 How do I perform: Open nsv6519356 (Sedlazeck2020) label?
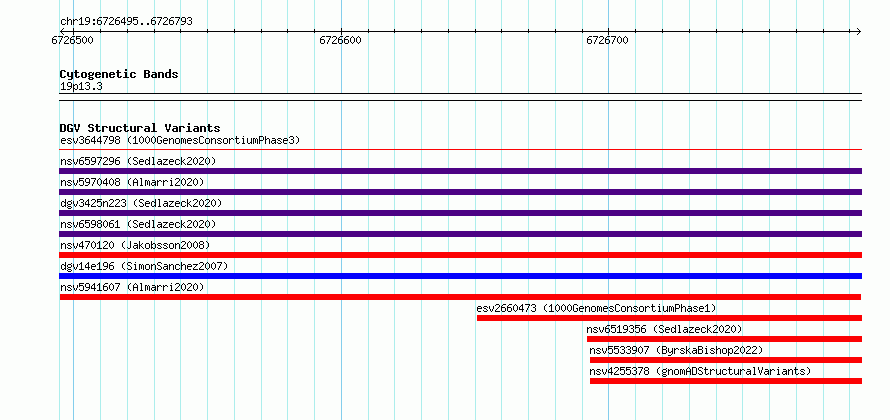tap(664, 329)
